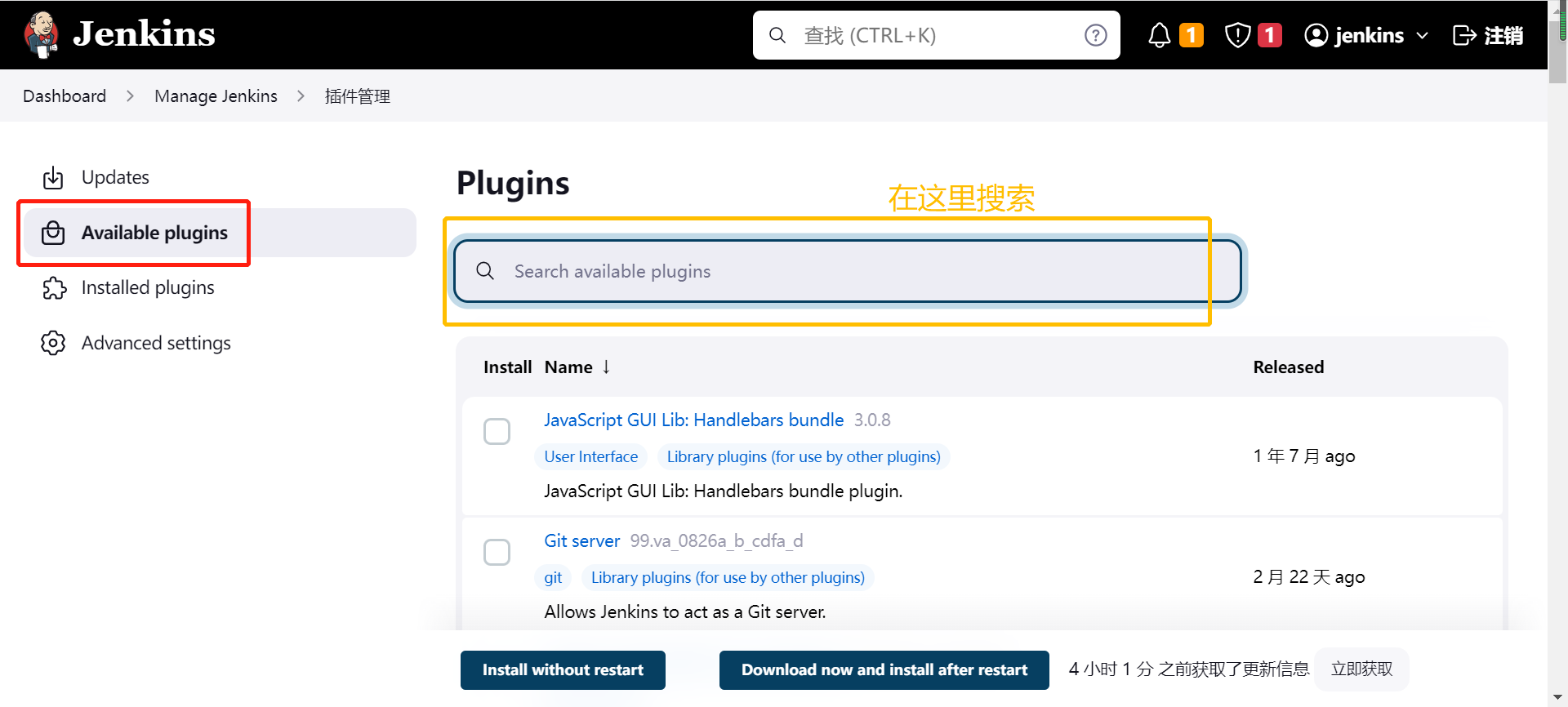This screenshot has height=707, width=1568.
Task: Open the Git server plugin link
Action: tap(581, 540)
